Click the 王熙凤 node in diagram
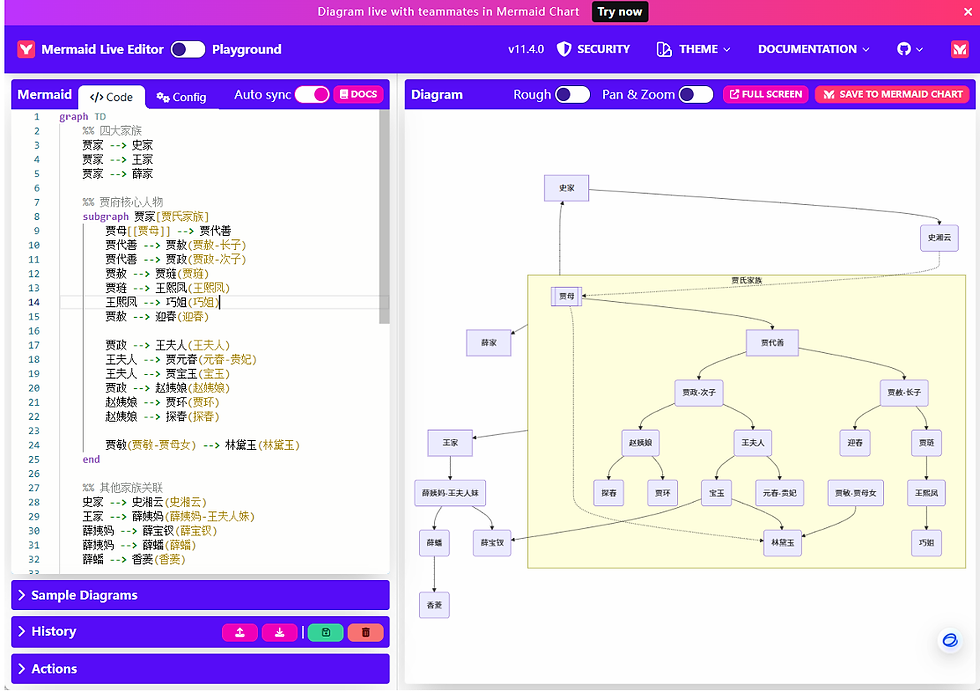The height and width of the screenshot is (691, 980). point(926,493)
